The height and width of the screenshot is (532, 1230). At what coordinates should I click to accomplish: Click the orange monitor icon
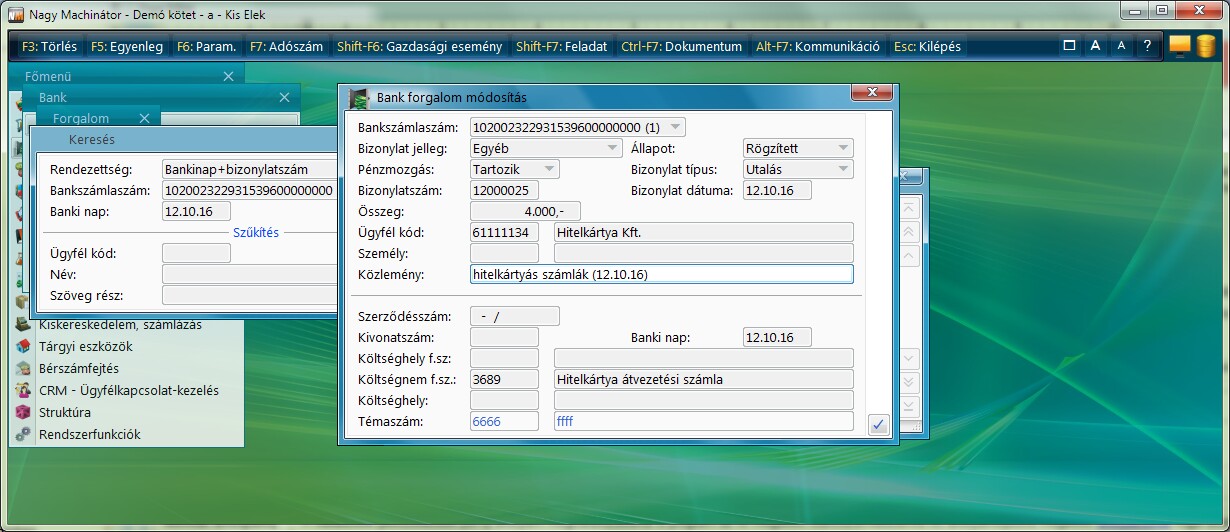(1180, 46)
